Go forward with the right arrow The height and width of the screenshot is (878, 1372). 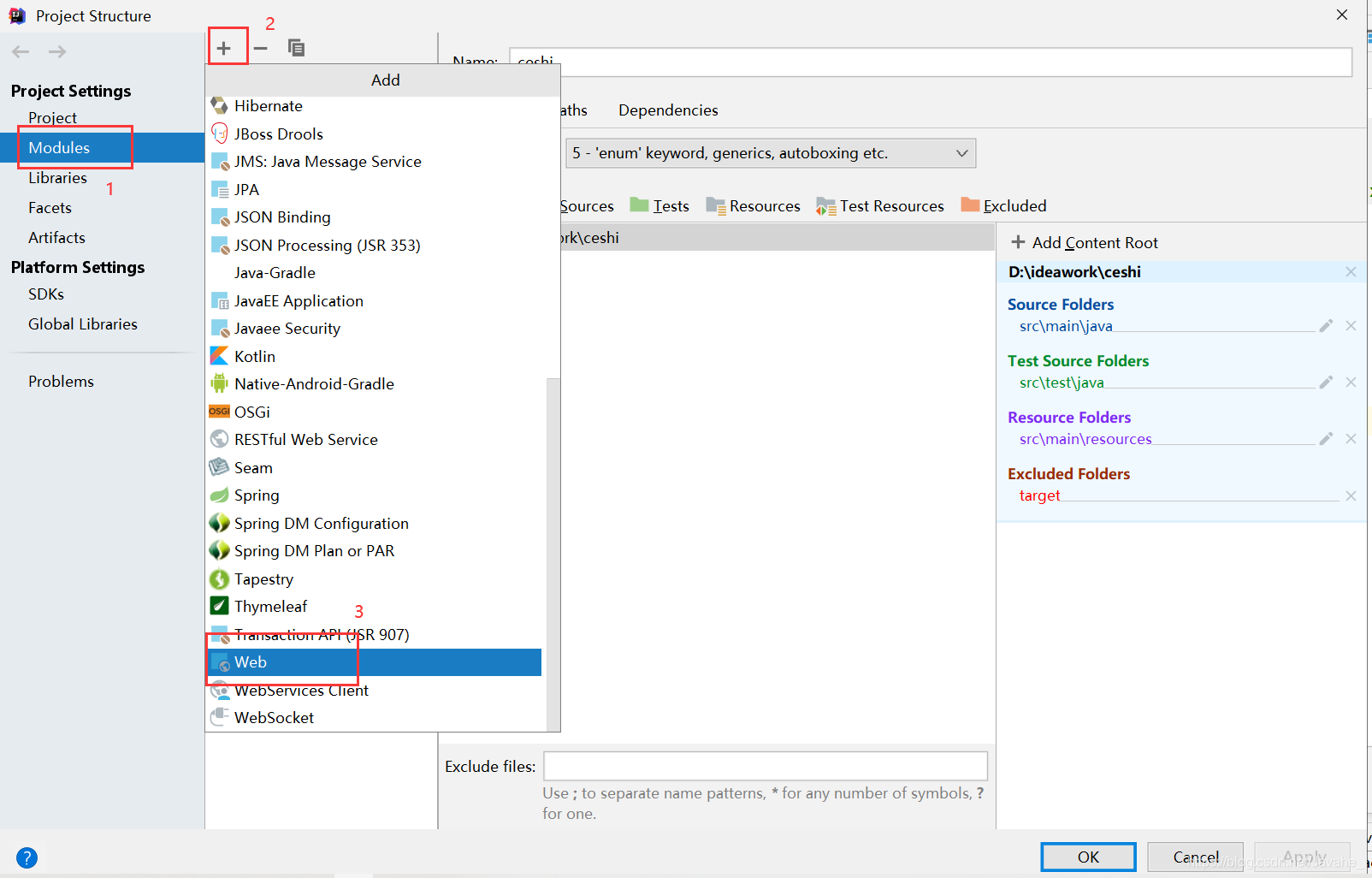coord(57,51)
